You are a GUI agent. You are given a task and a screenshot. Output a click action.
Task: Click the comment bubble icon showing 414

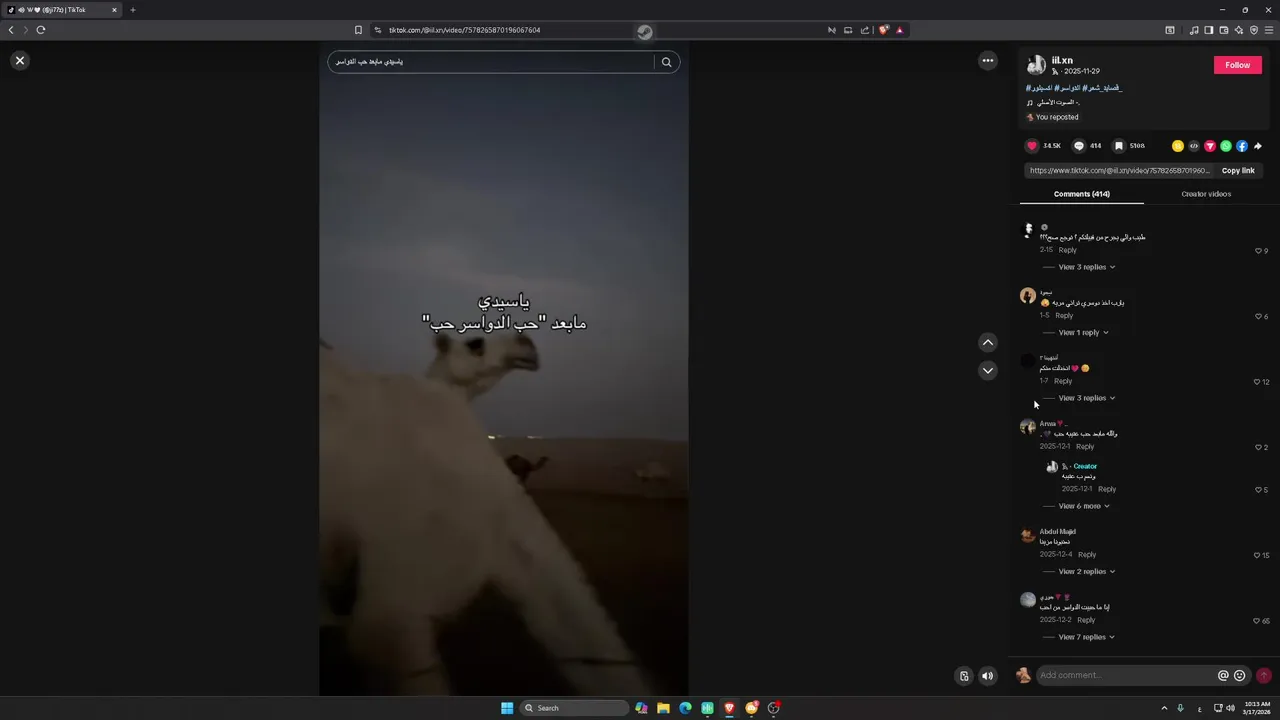1079,146
